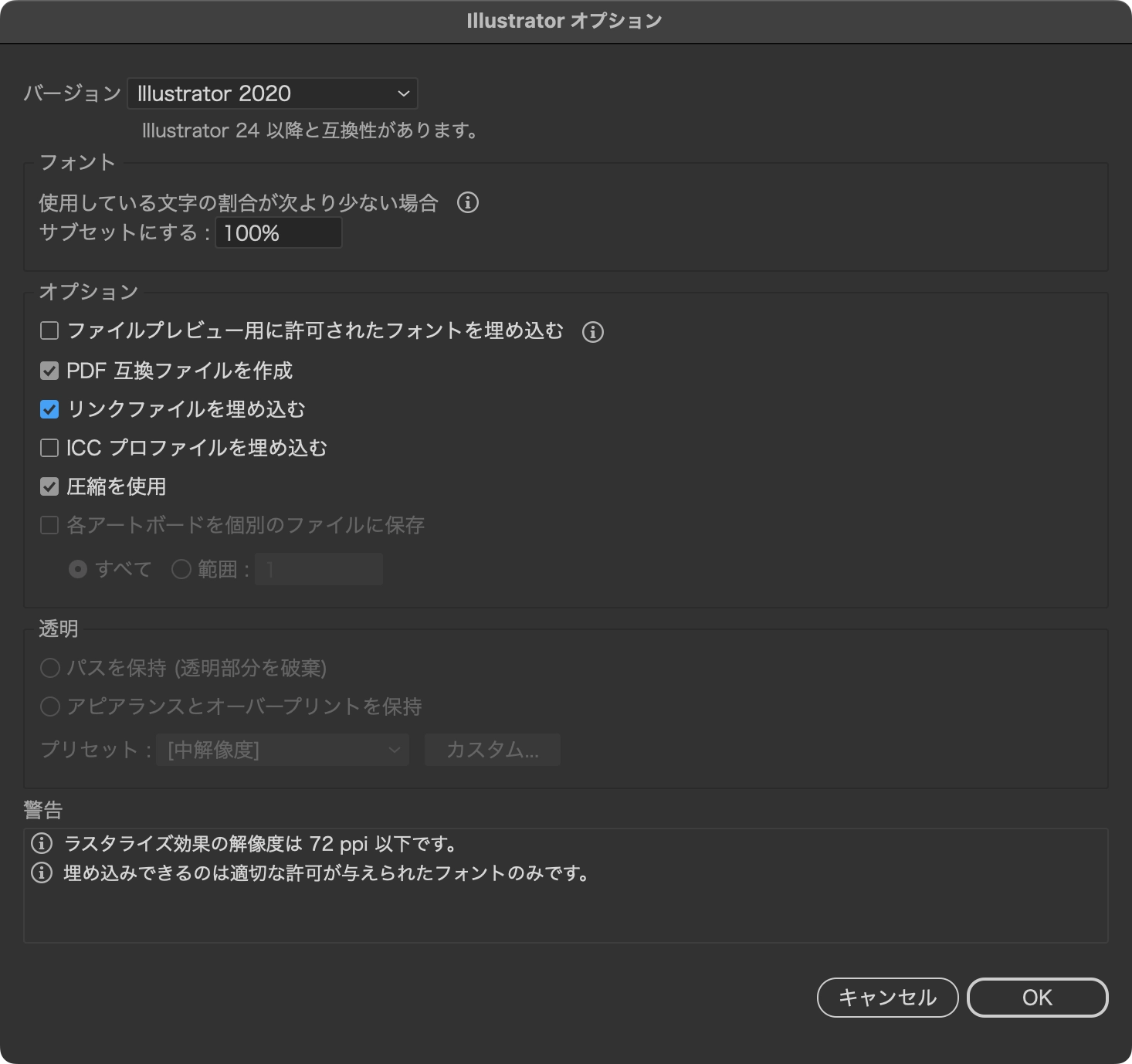This screenshot has height=1064, width=1132.
Task: Click the 埋め込みできるのは適切な許可 warning text
Action: [327, 873]
